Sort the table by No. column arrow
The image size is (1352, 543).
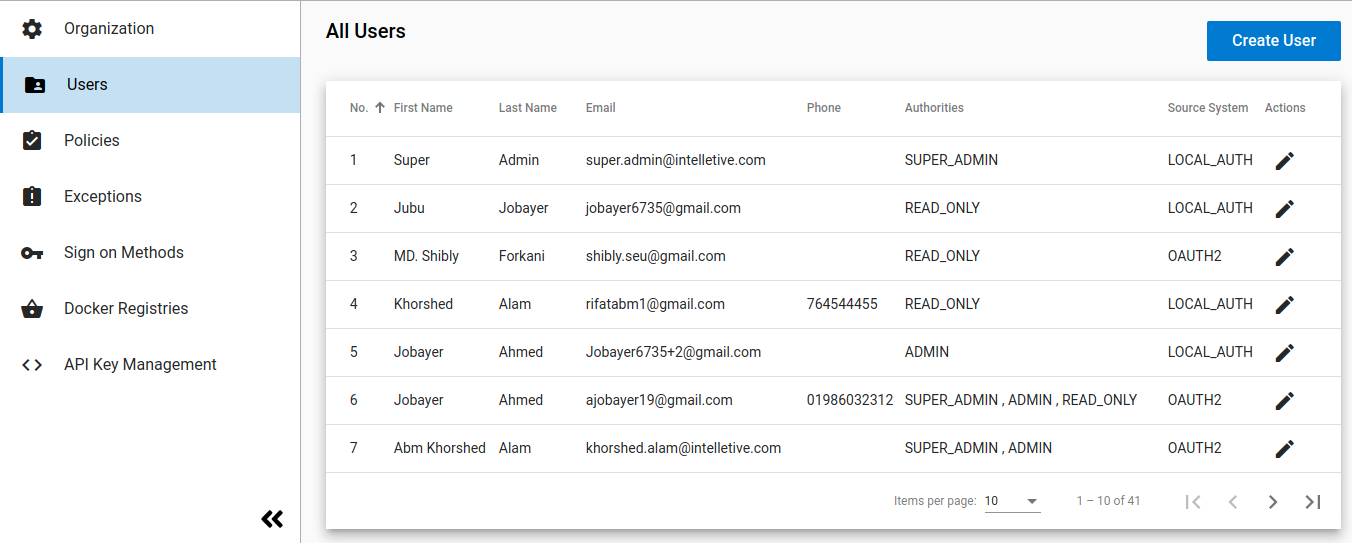pos(380,108)
